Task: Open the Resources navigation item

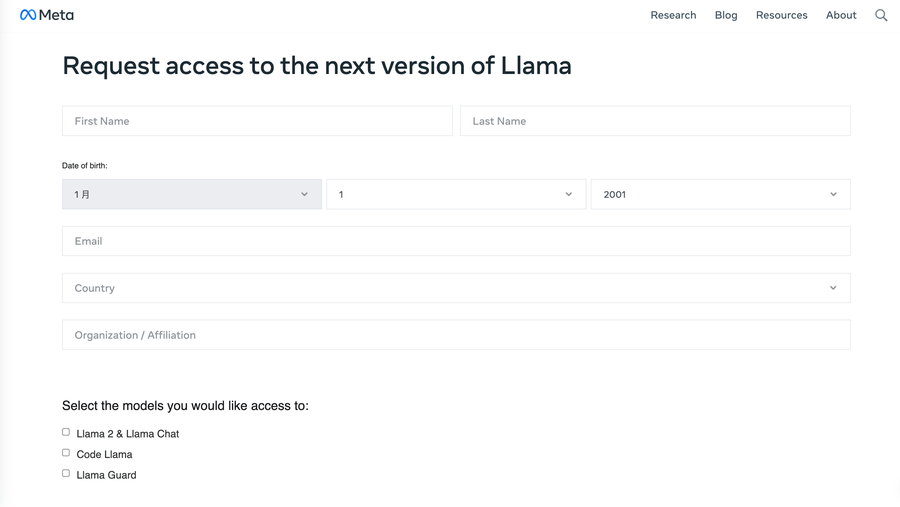Action: (781, 15)
